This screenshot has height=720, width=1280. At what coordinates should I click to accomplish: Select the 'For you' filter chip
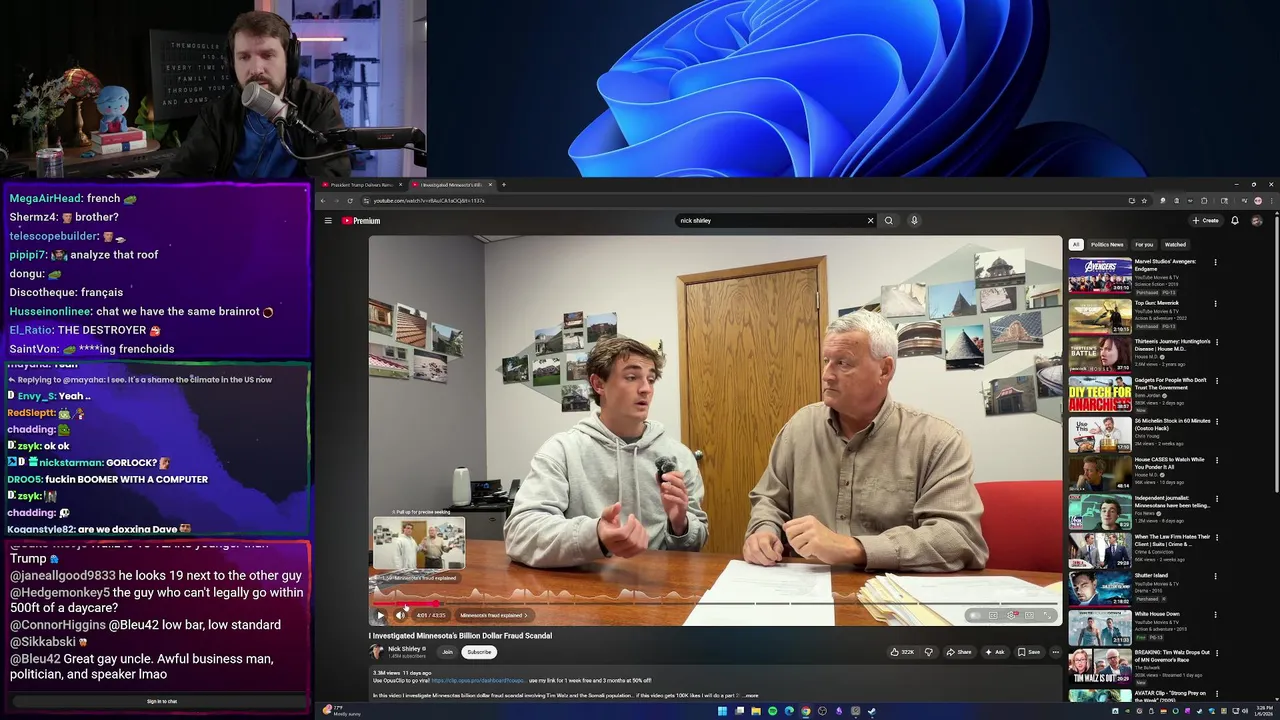(x=1144, y=244)
